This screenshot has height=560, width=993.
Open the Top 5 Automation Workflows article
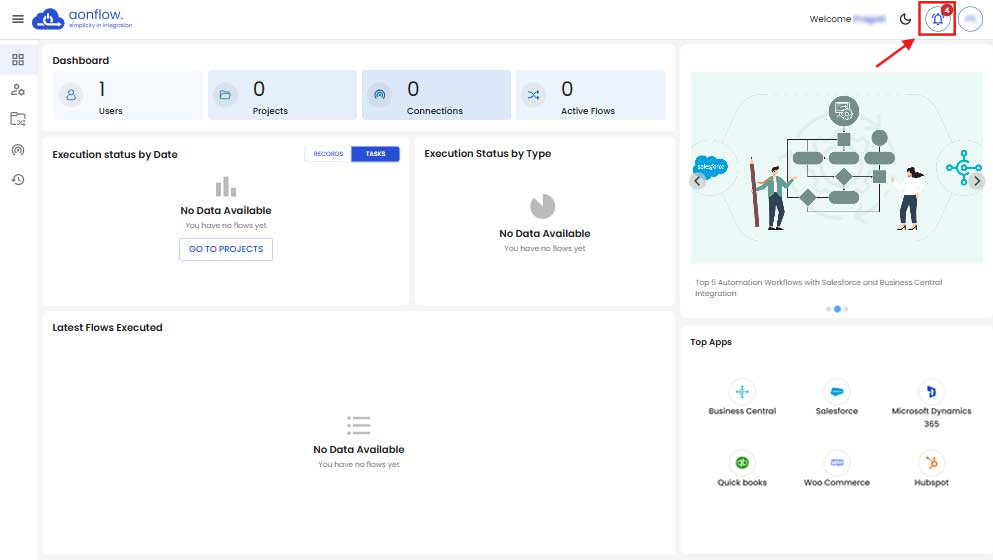(x=818, y=288)
